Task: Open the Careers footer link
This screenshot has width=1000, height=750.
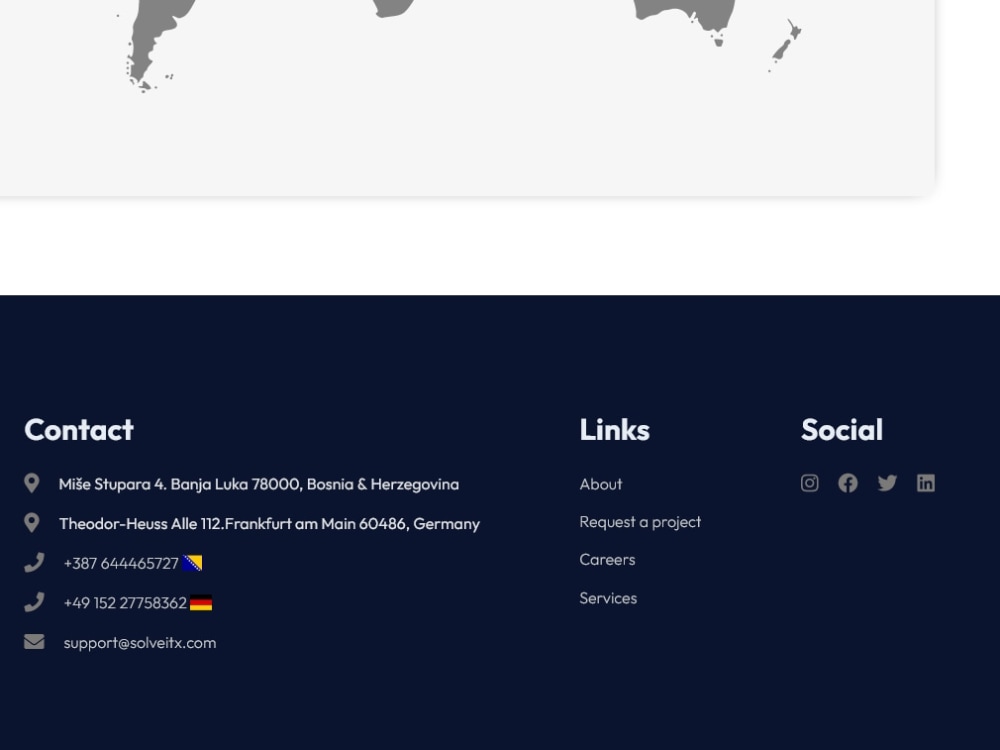Action: pyautogui.click(x=607, y=560)
